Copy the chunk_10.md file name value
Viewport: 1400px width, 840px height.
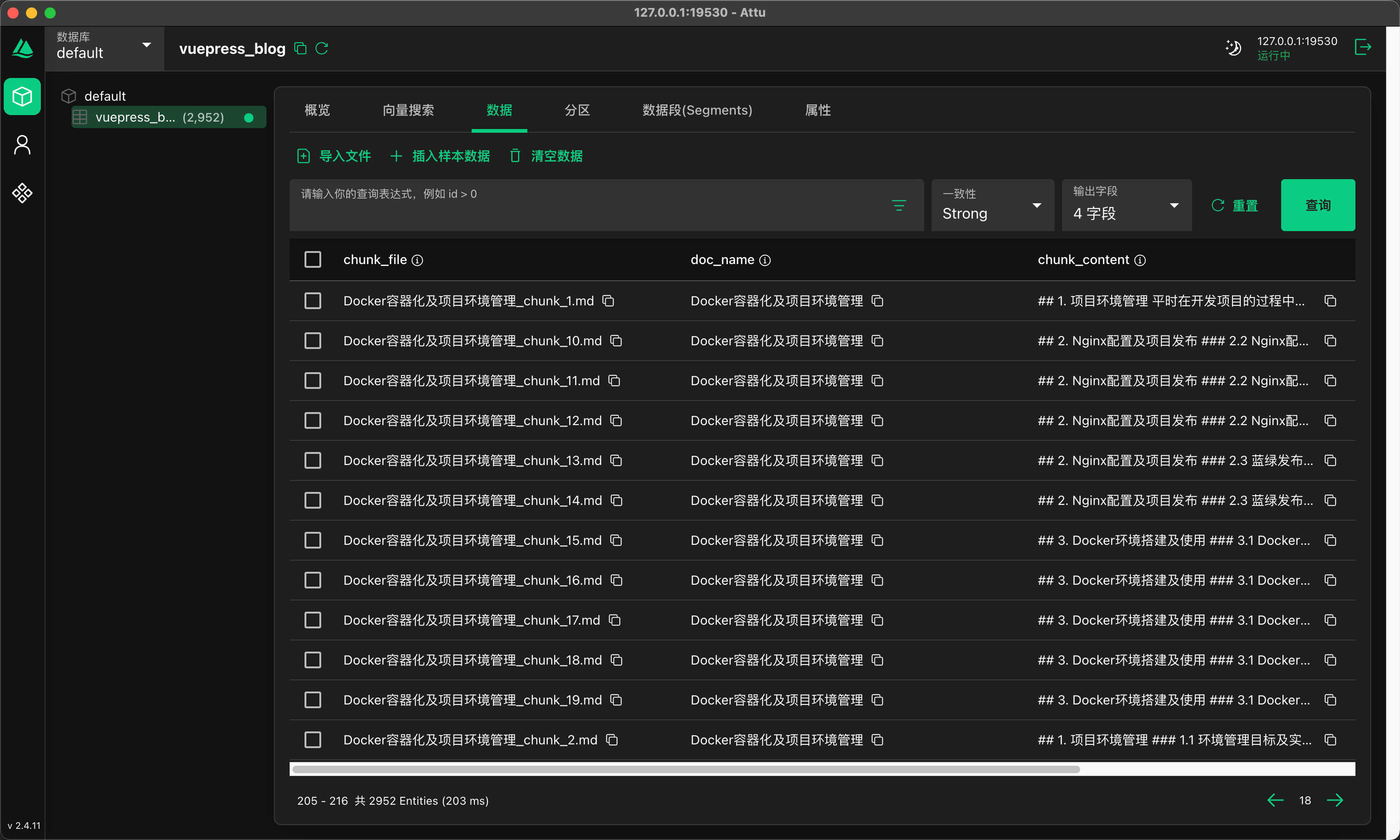(x=616, y=341)
